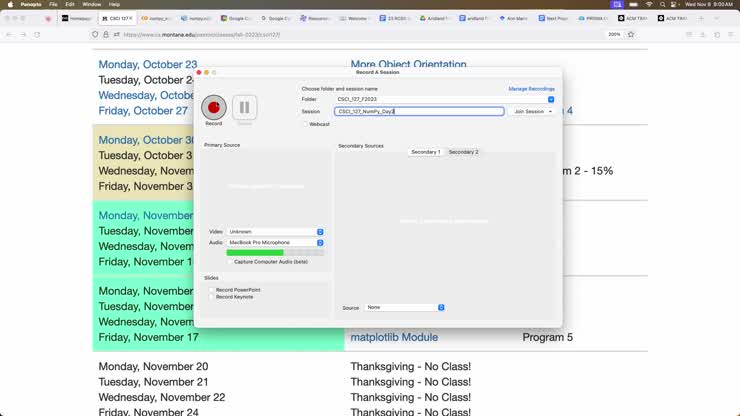
Task: Open the Window menu in menu bar
Action: (91, 4)
